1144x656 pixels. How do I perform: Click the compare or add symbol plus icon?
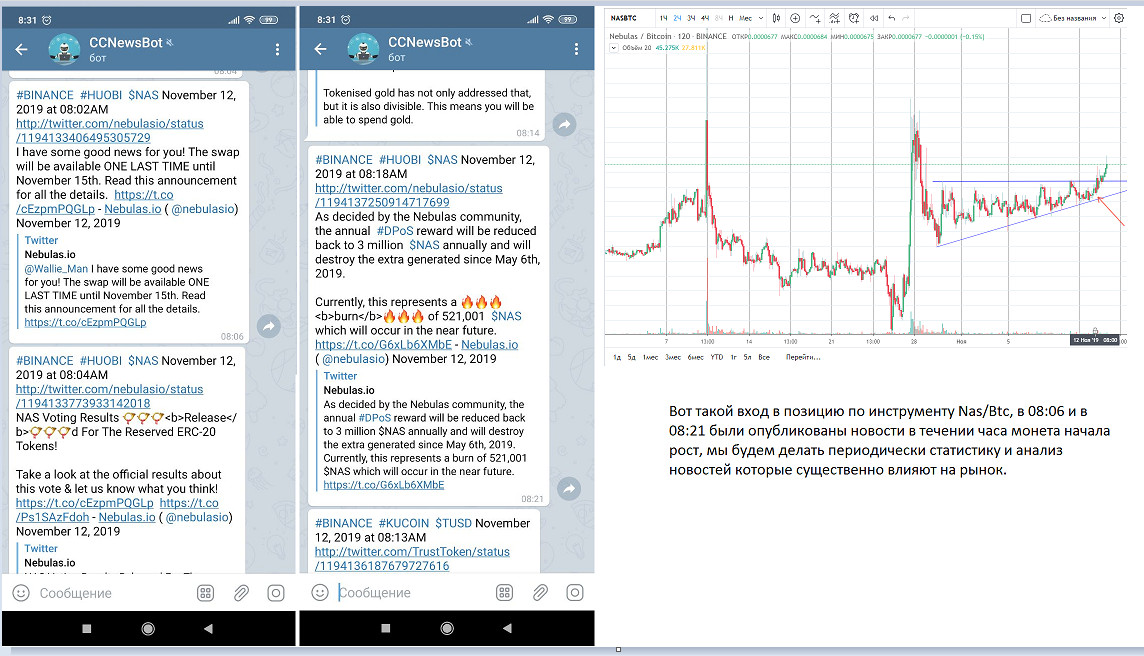pos(795,18)
